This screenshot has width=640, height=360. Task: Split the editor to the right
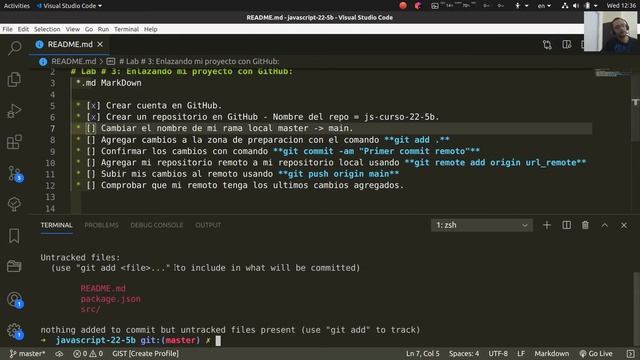point(567,44)
